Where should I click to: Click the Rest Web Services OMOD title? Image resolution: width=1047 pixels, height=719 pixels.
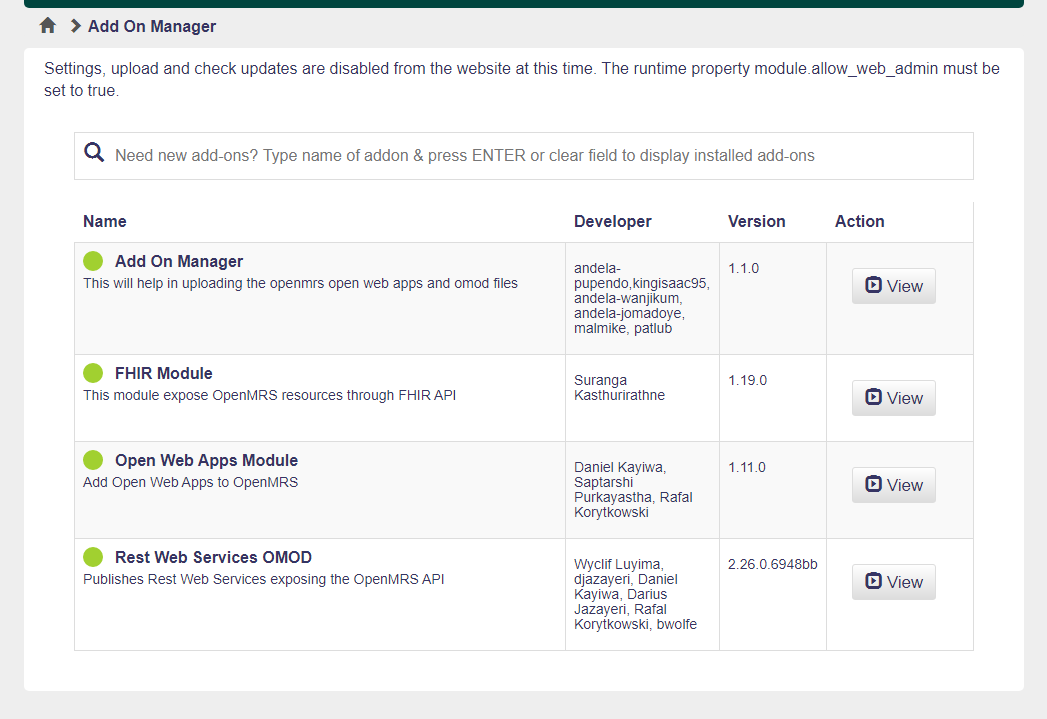point(213,557)
